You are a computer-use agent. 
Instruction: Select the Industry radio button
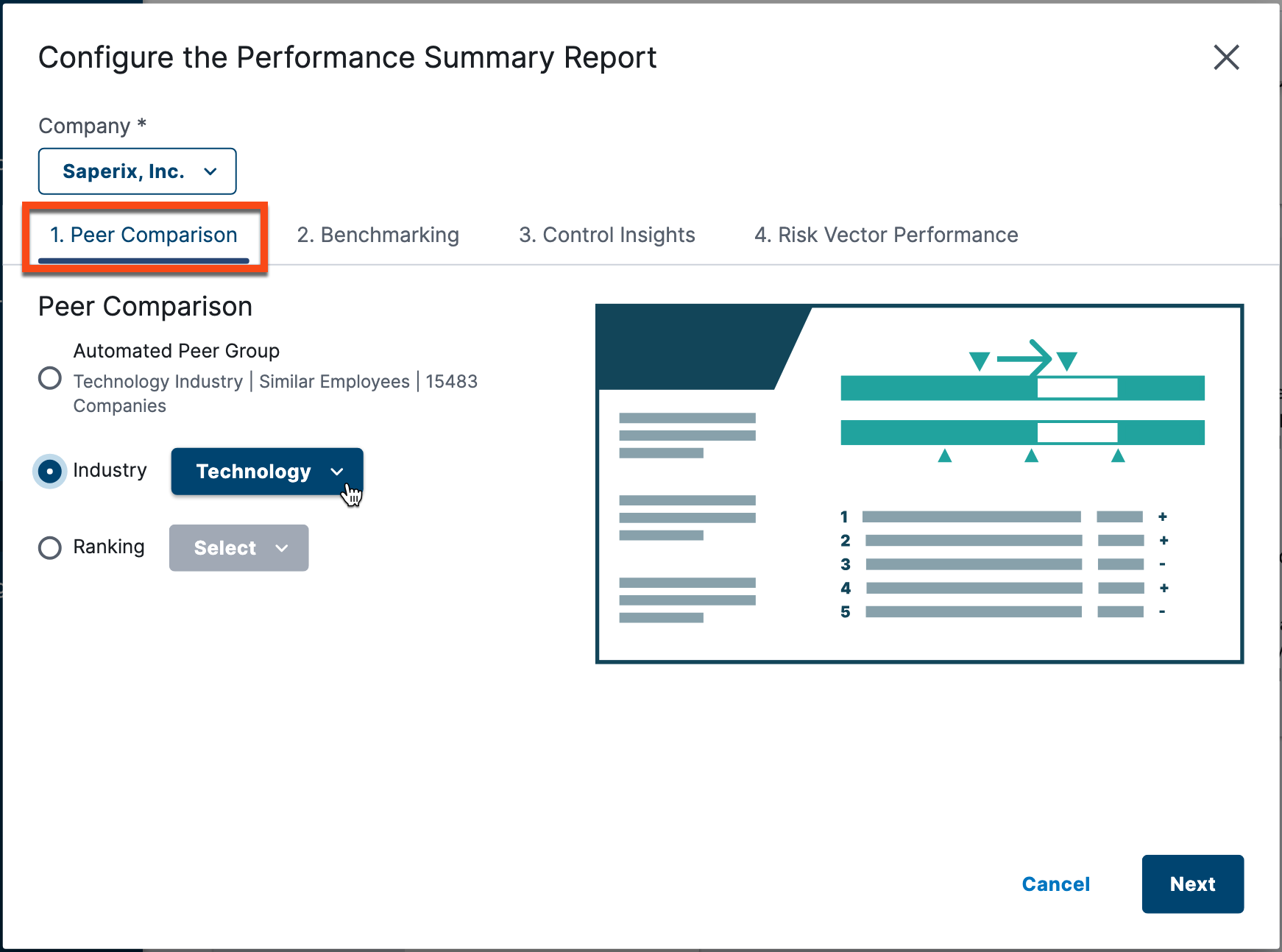tap(49, 471)
